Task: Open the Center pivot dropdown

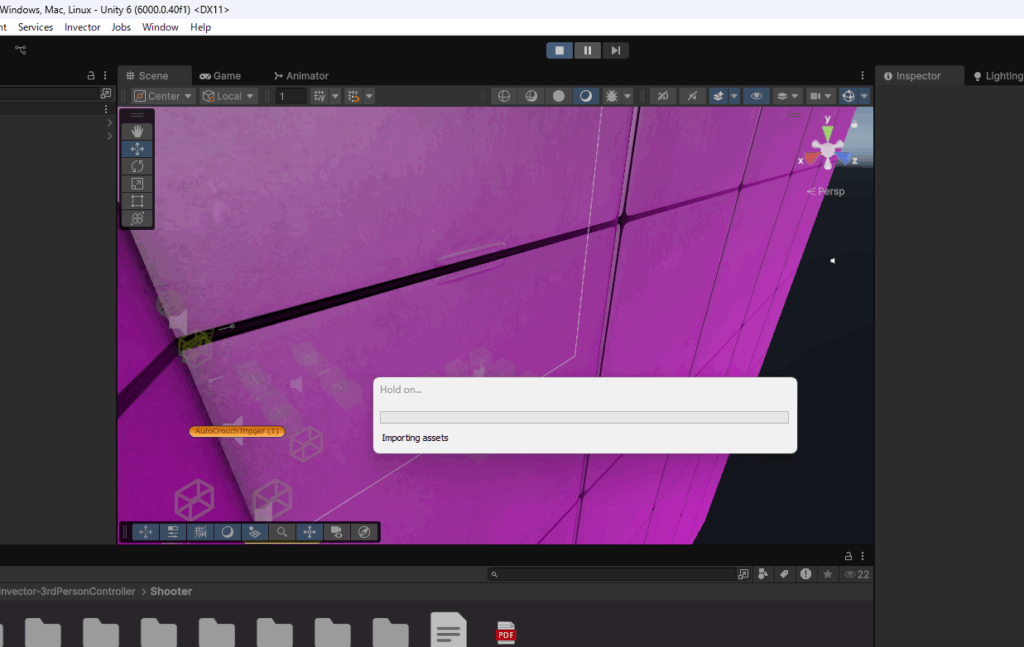Action: pos(163,96)
